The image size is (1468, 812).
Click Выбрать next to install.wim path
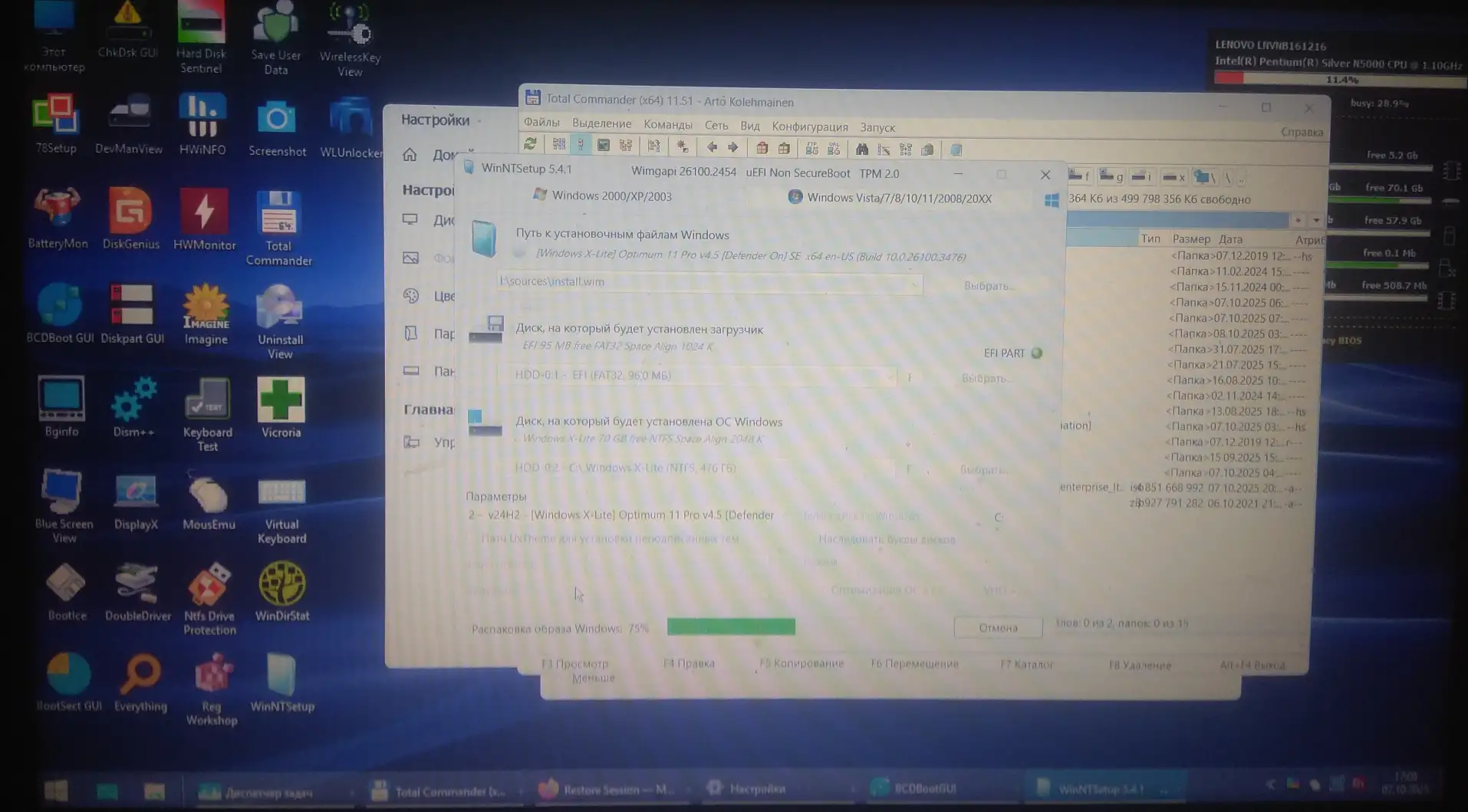pos(988,285)
